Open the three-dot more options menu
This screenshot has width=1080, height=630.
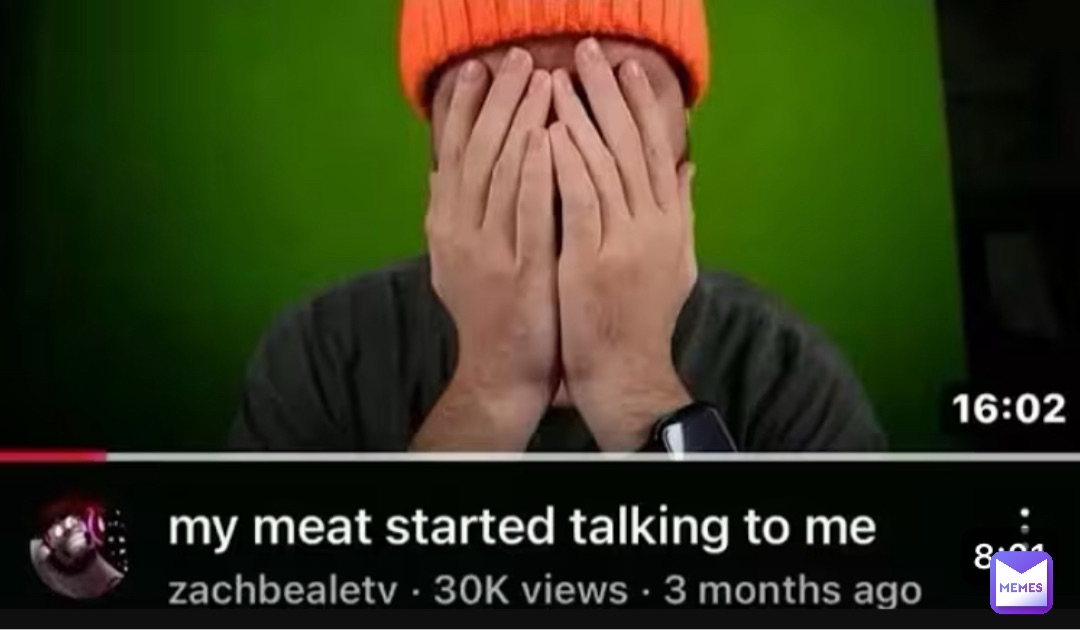1024,522
